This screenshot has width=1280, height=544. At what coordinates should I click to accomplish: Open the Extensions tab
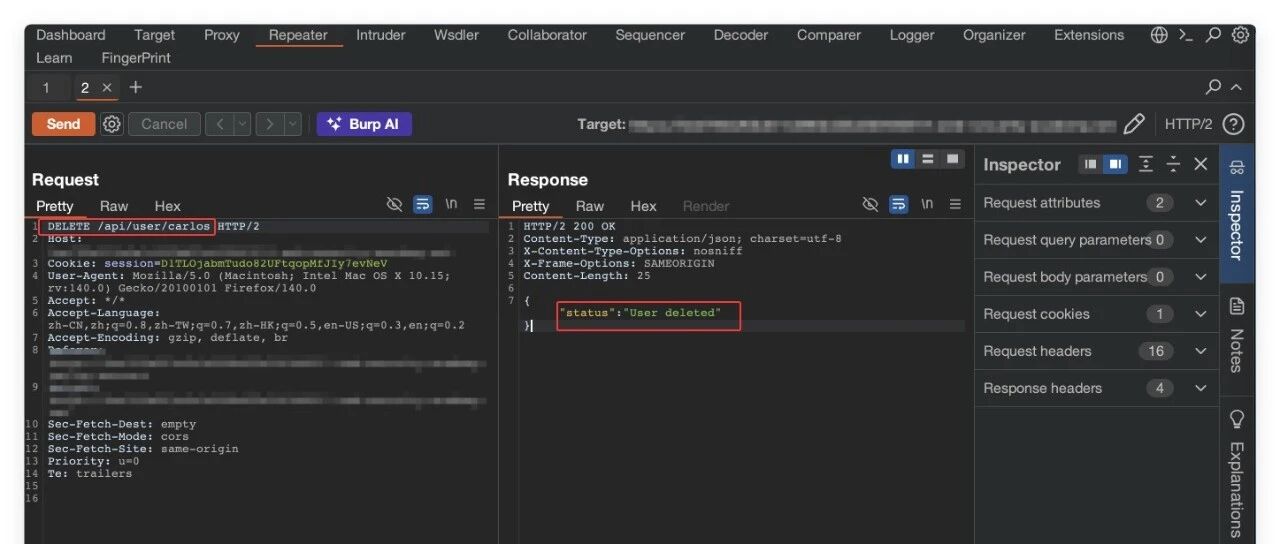pyautogui.click(x=1089, y=35)
